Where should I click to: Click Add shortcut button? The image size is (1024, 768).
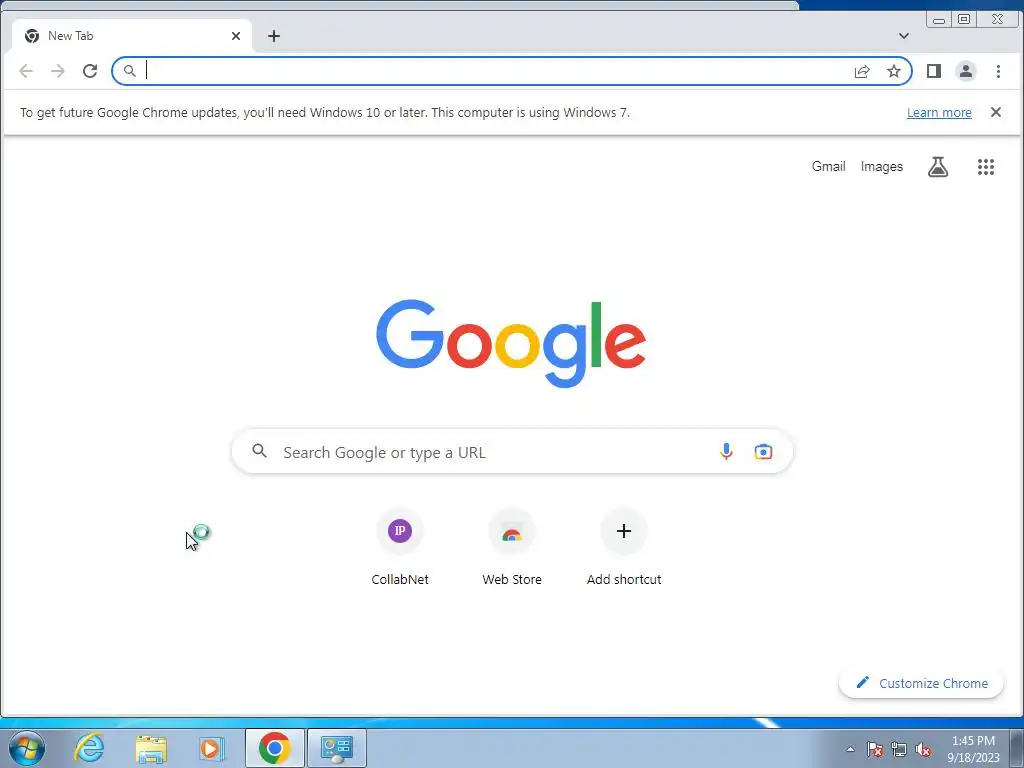click(x=624, y=547)
